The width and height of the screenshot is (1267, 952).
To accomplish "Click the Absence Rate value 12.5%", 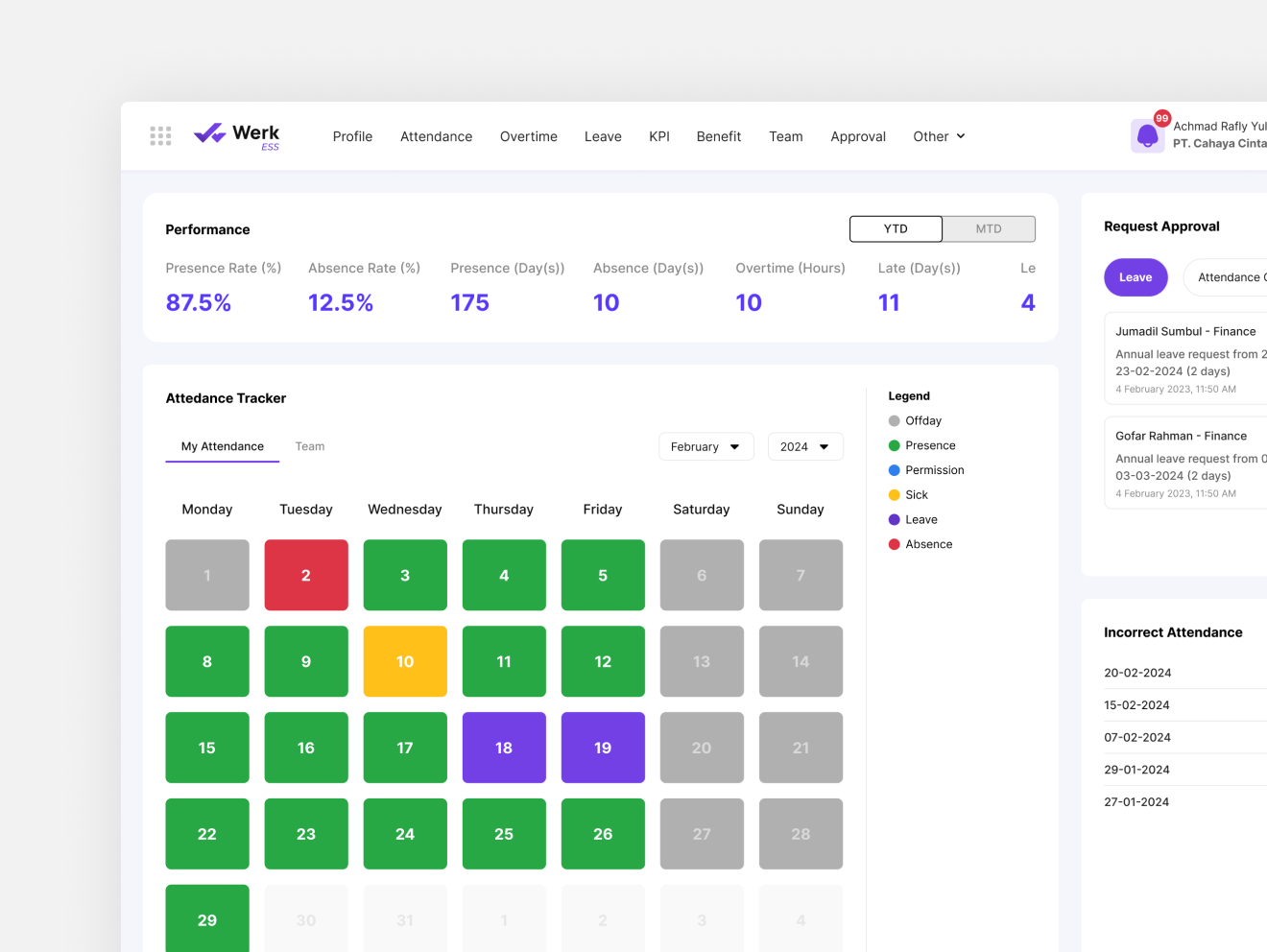I will click(341, 303).
